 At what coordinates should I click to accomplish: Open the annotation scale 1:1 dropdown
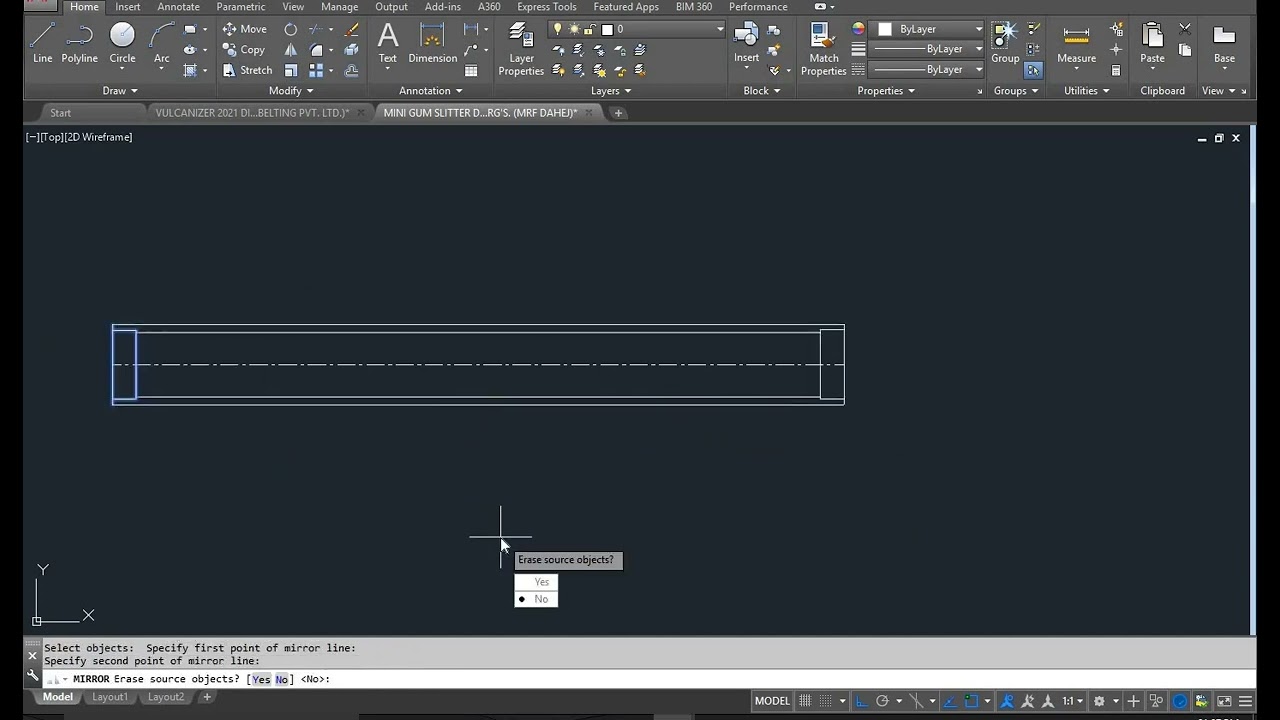pos(1072,701)
